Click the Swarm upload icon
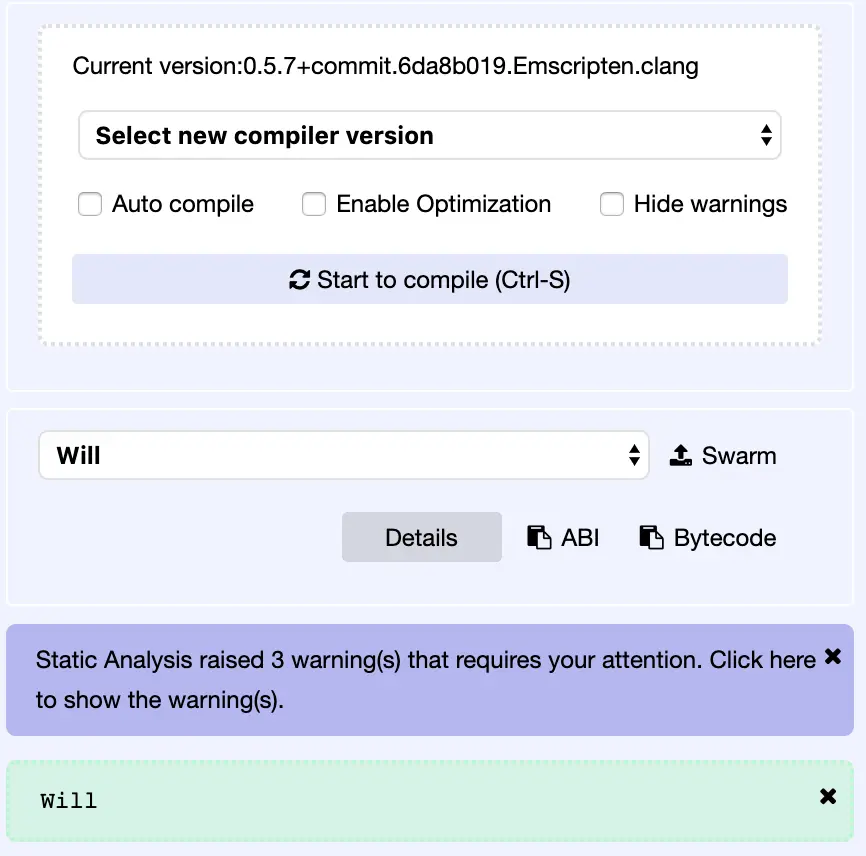The height and width of the screenshot is (856, 866). (x=681, y=454)
